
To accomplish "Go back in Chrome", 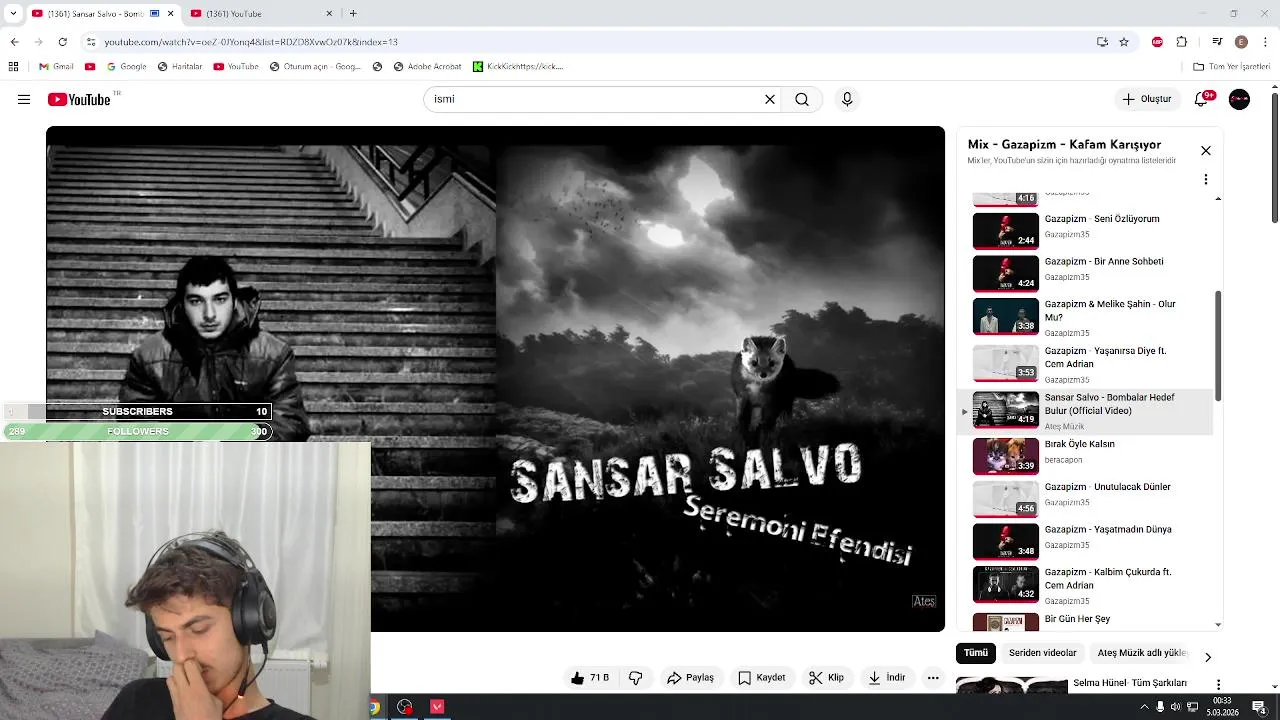I will coord(14,42).
